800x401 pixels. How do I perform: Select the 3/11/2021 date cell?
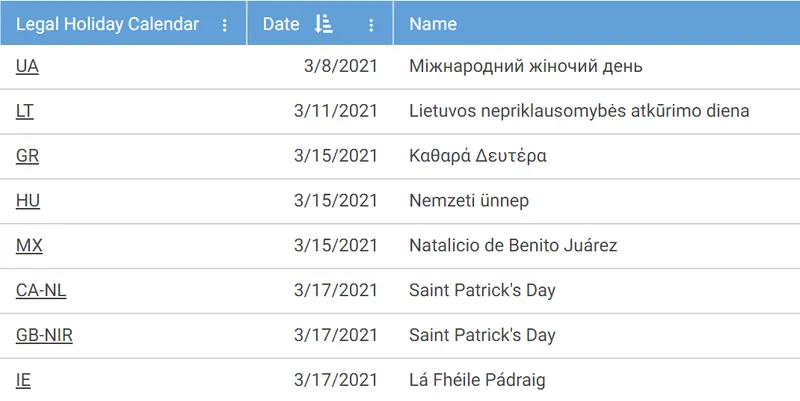point(336,111)
